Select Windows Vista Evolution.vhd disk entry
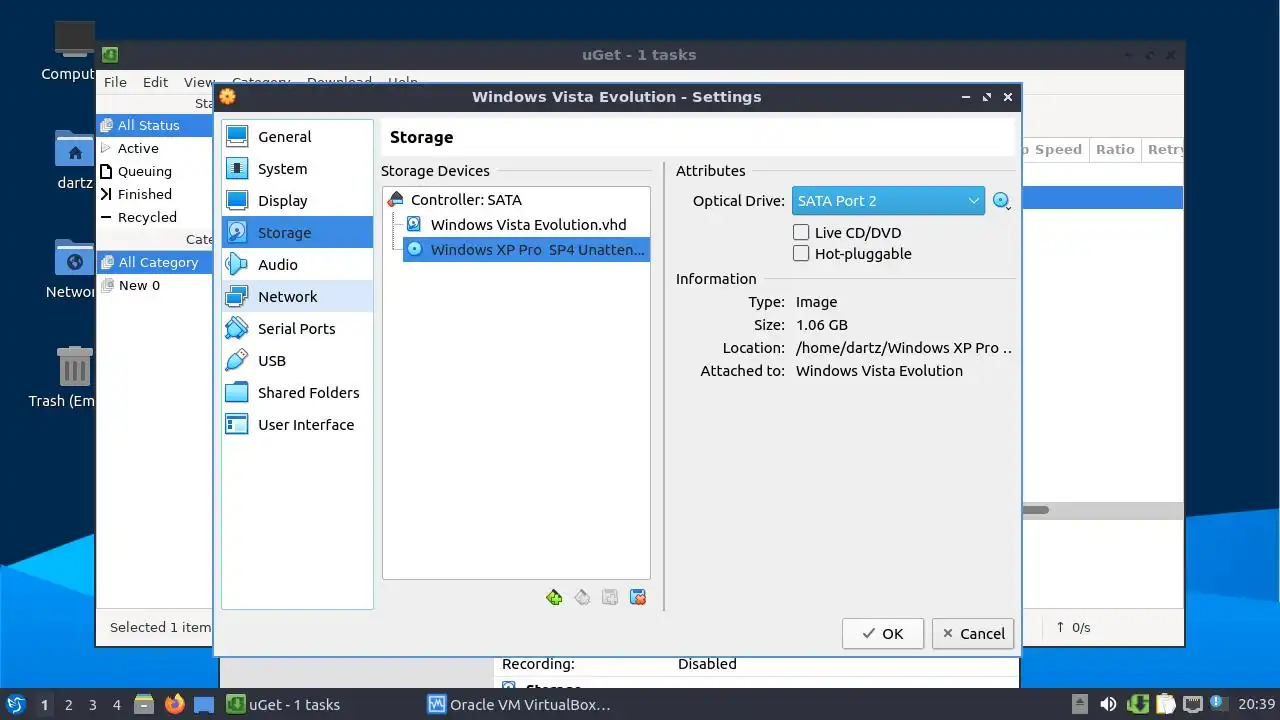The image size is (1280, 720). tap(526, 225)
